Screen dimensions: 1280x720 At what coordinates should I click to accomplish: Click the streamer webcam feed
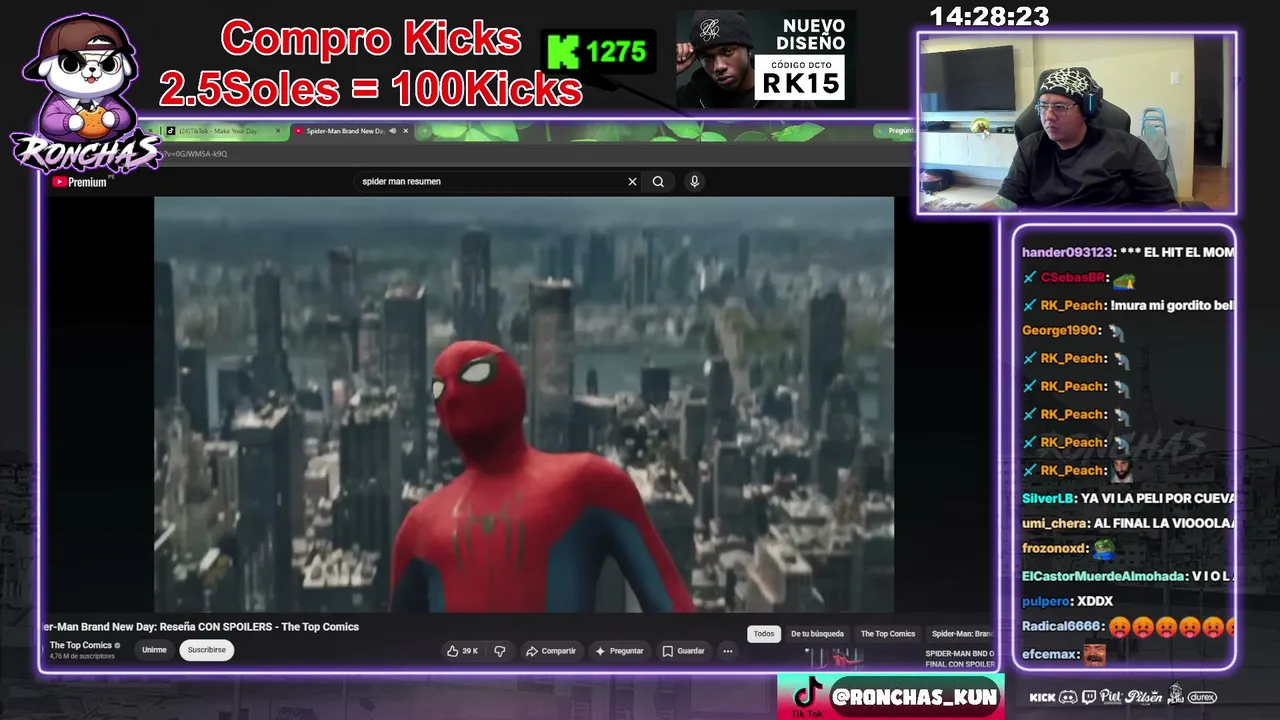pyautogui.click(x=1077, y=122)
